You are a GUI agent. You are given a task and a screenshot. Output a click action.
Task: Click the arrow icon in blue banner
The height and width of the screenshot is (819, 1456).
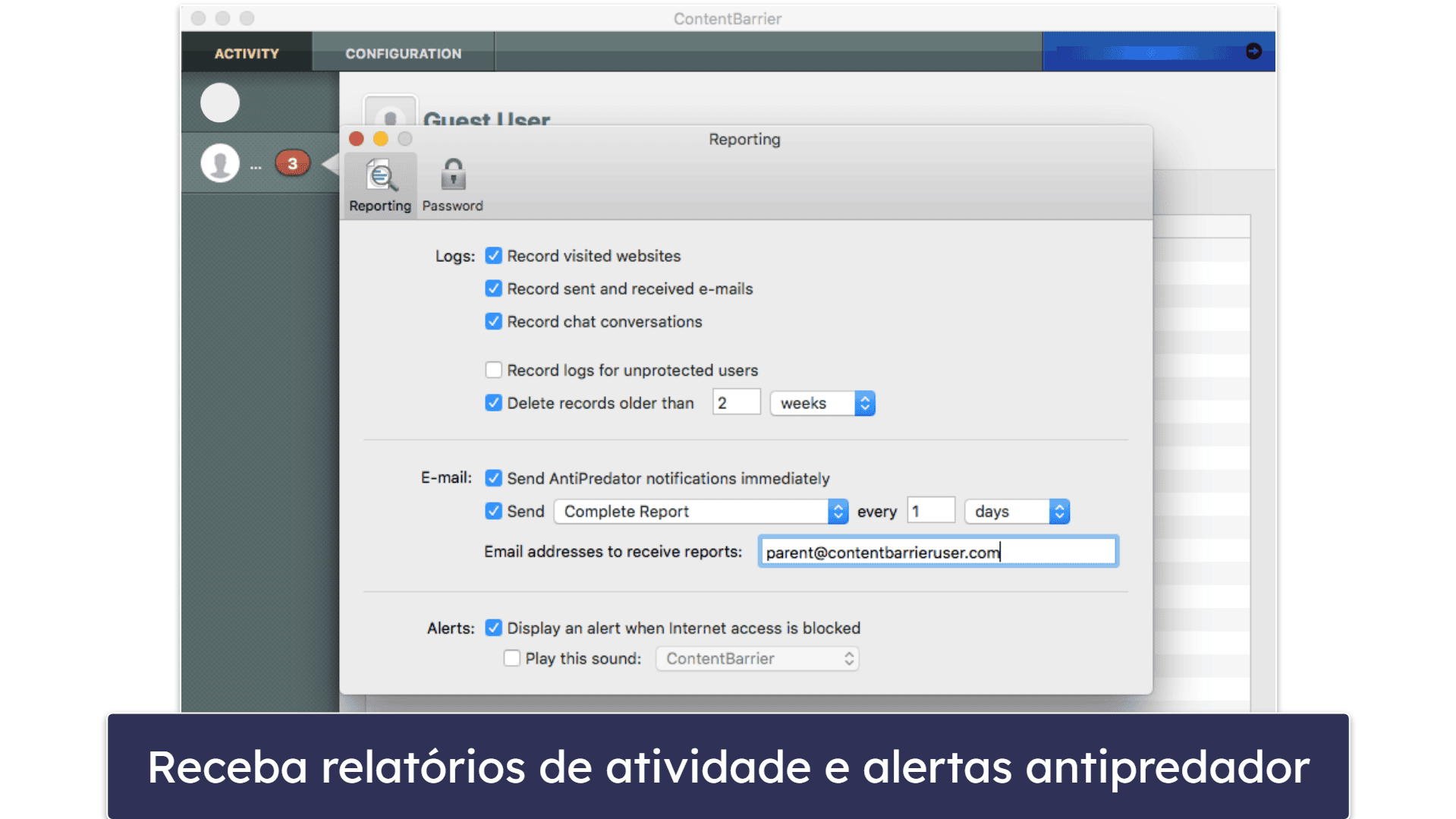tap(1253, 51)
